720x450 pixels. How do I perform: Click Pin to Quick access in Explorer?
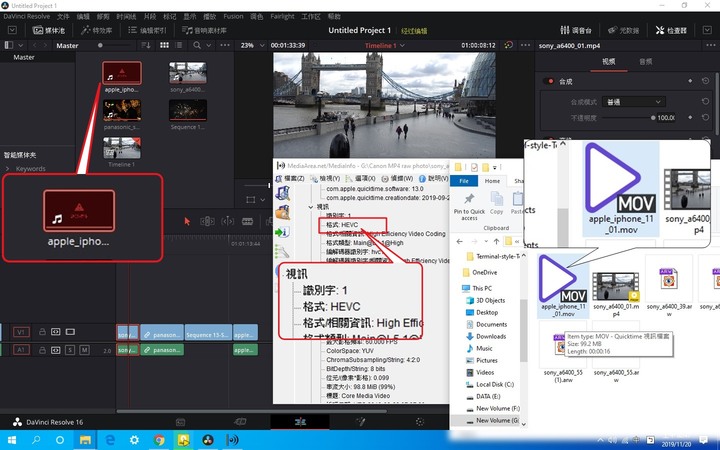(x=469, y=207)
